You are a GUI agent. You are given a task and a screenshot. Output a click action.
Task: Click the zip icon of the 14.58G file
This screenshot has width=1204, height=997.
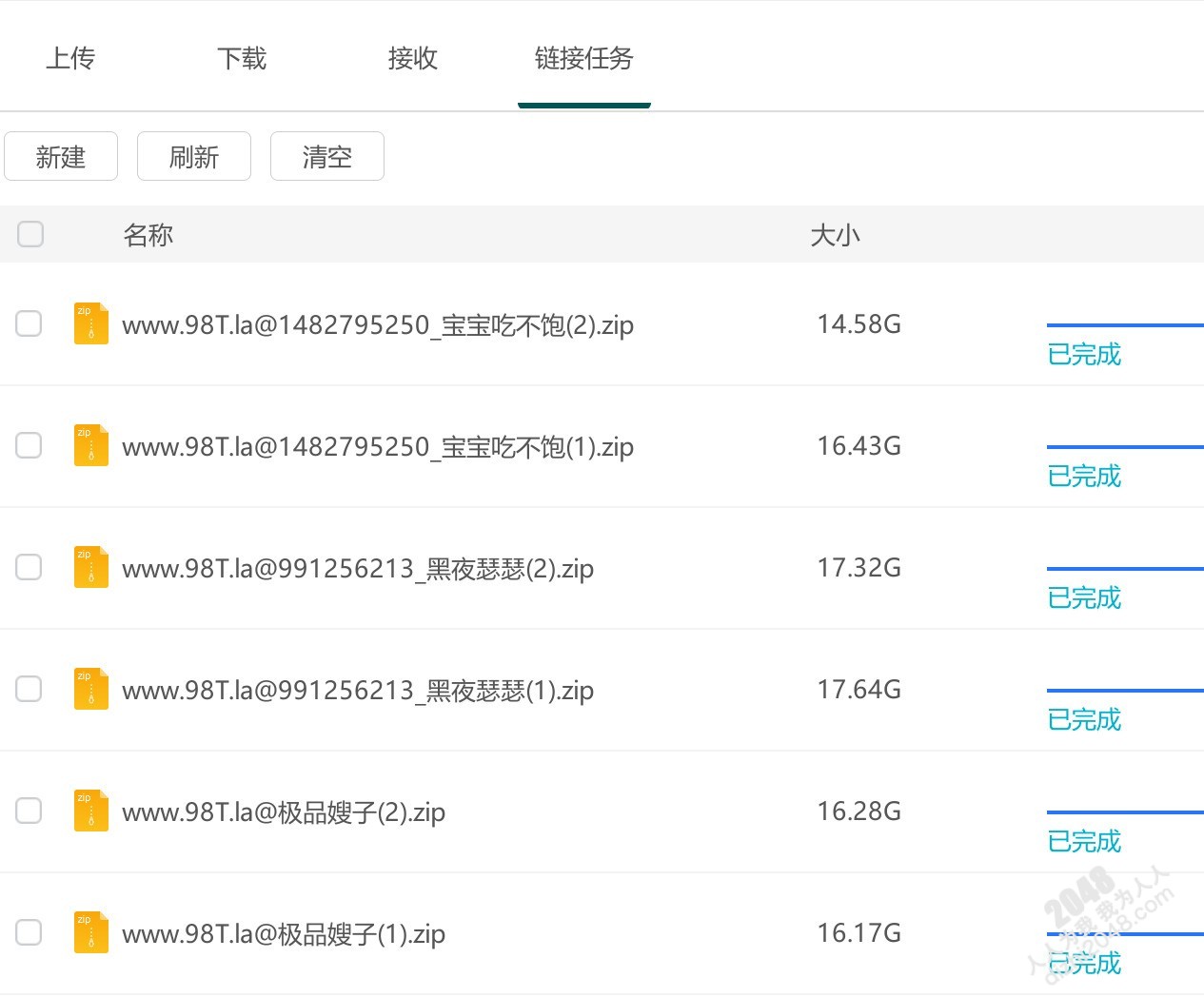pos(90,323)
